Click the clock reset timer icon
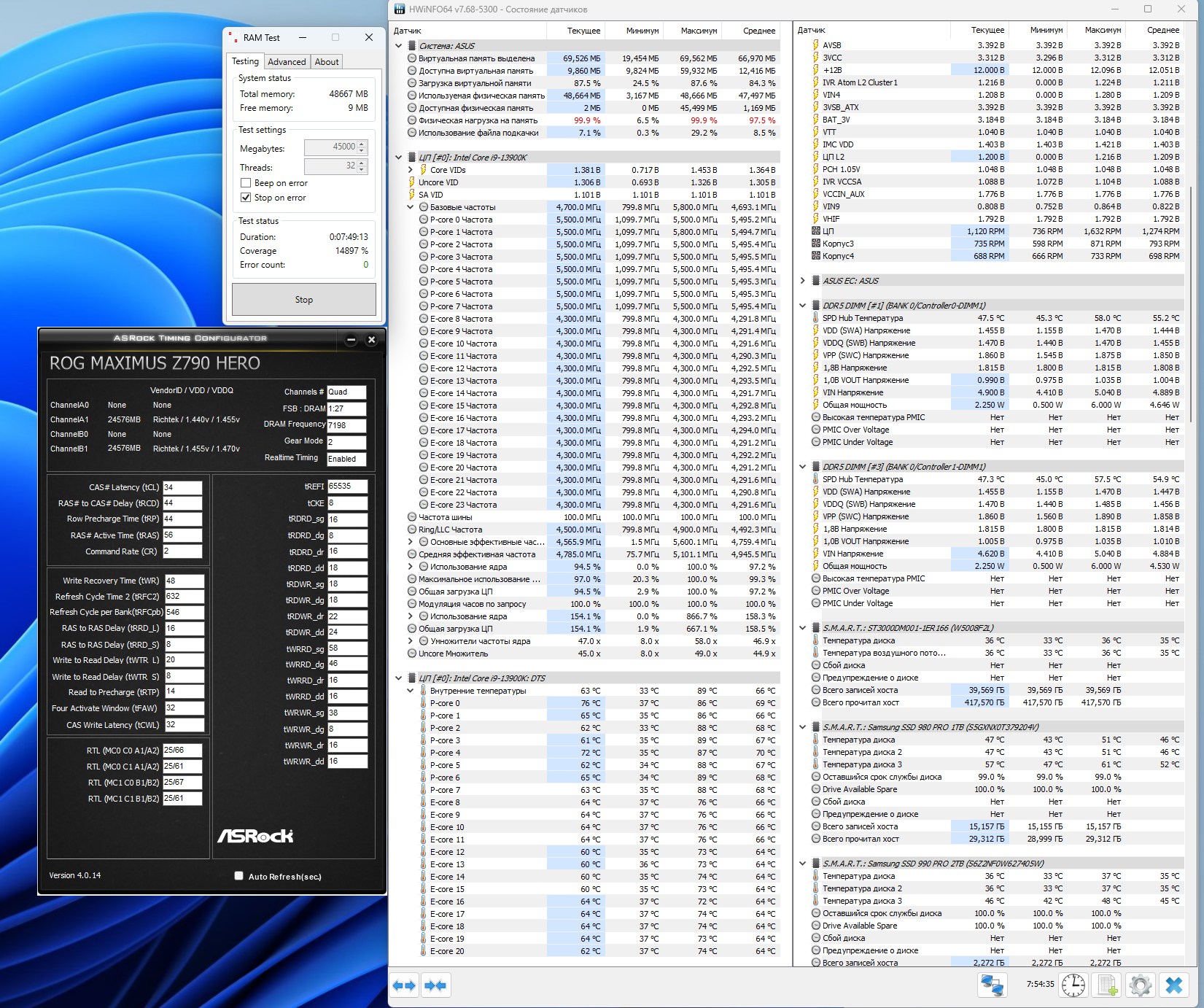 1073,985
